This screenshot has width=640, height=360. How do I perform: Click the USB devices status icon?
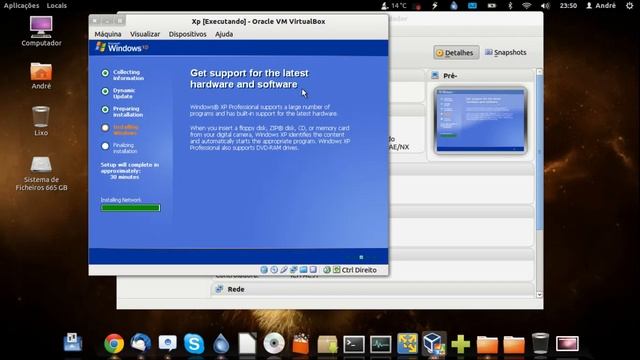tap(284, 270)
